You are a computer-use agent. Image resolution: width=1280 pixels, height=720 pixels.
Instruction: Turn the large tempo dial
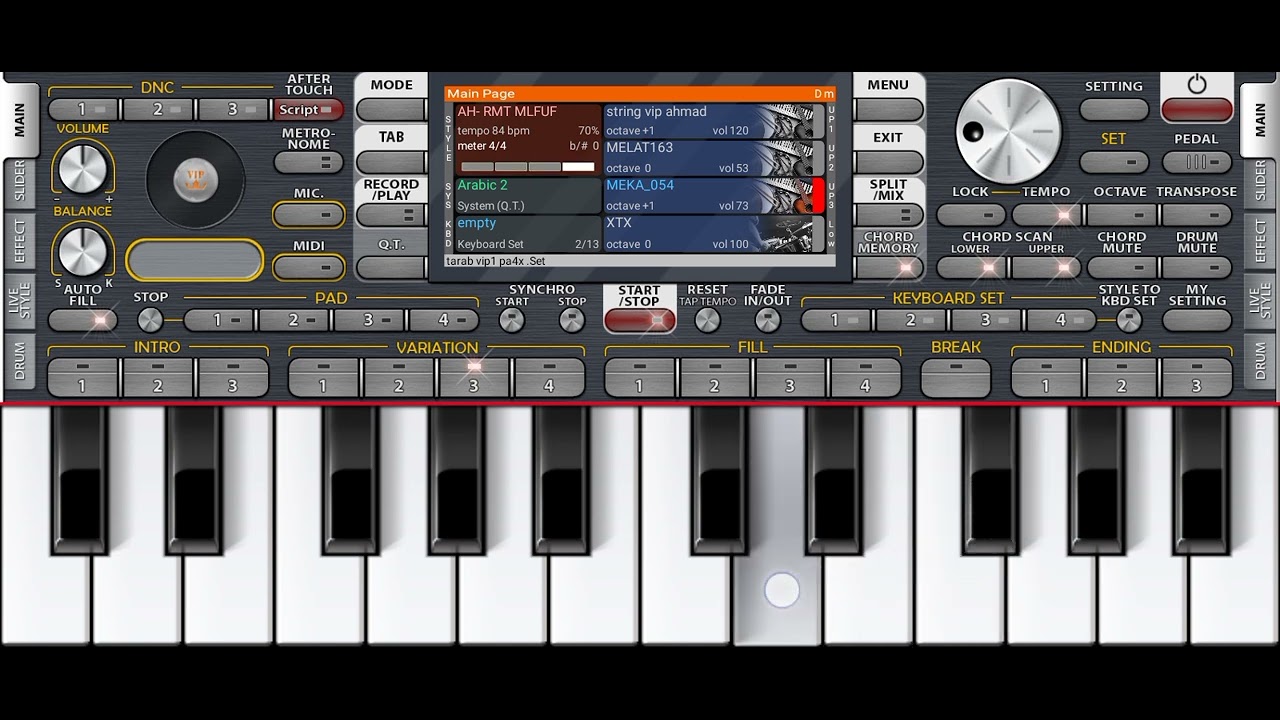pyautogui.click(x=1008, y=130)
